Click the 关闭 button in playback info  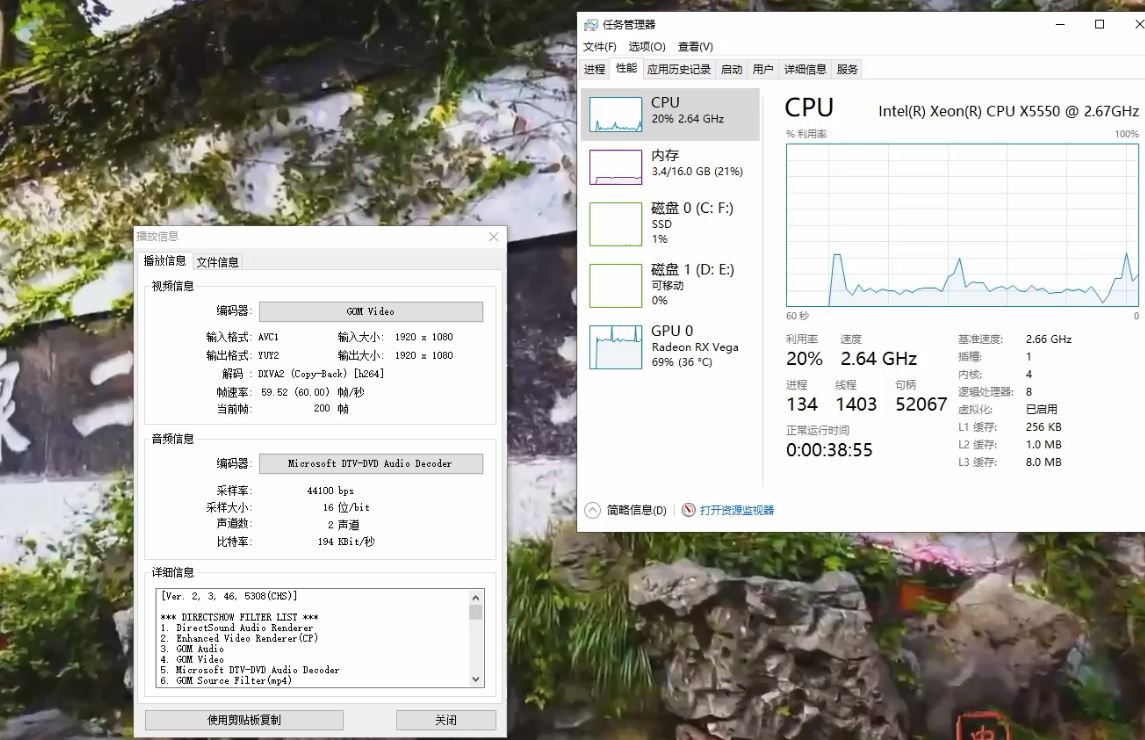click(x=445, y=719)
